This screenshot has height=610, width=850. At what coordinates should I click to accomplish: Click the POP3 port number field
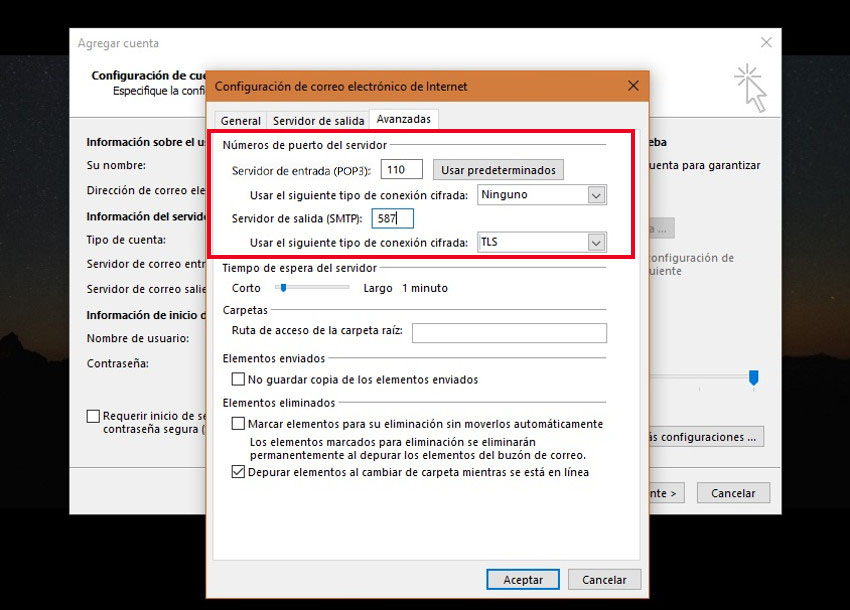pos(401,170)
